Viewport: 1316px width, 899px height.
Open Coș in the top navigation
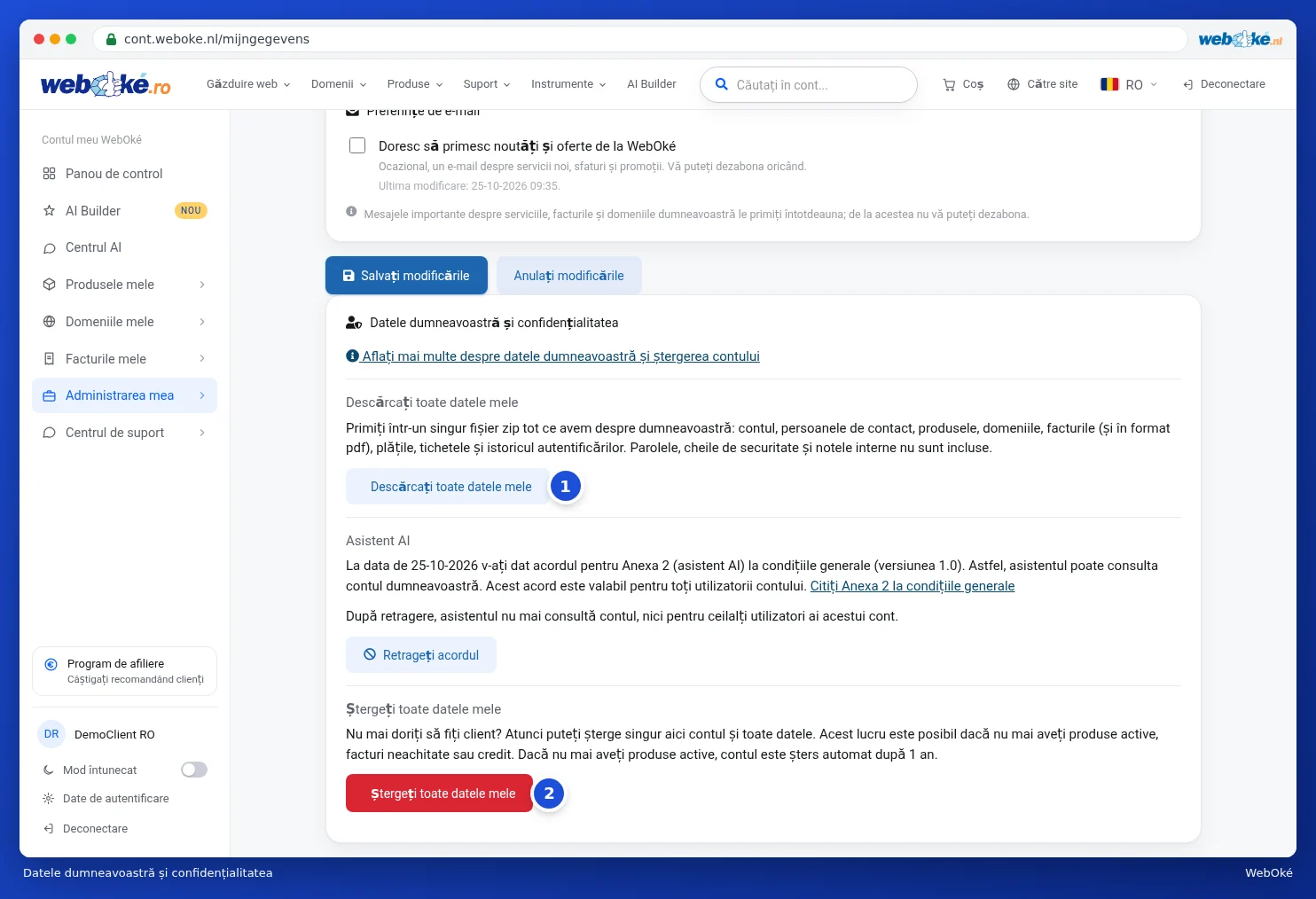[963, 84]
